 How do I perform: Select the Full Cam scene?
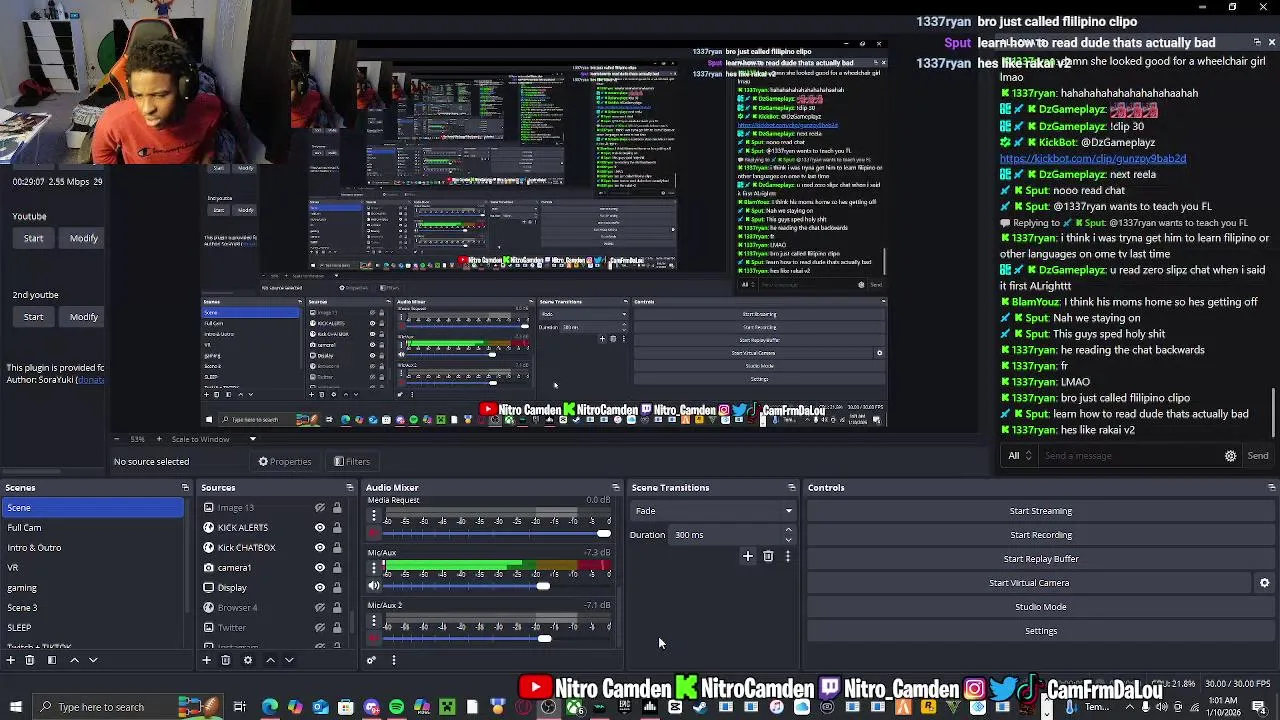(x=93, y=528)
